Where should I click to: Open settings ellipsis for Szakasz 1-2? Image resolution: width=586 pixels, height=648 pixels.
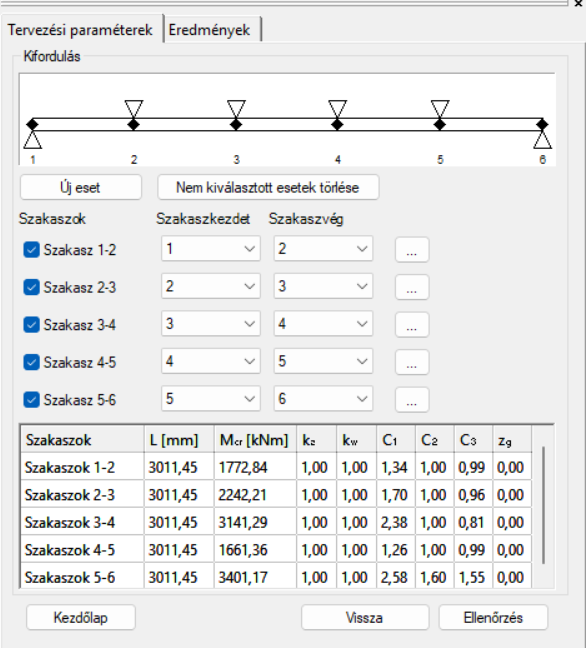click(412, 250)
